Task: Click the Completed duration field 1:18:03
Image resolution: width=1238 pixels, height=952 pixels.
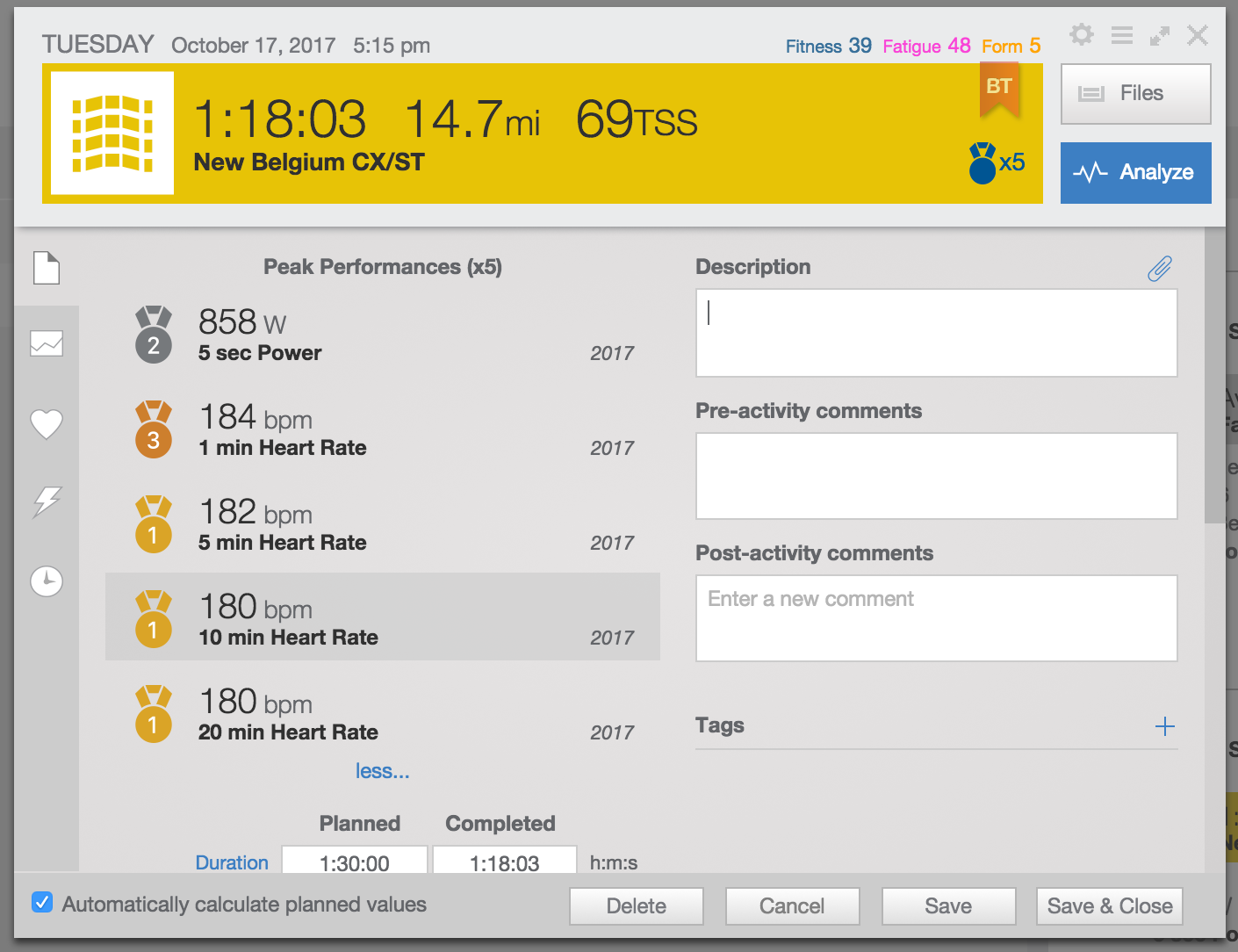Action: [505, 861]
